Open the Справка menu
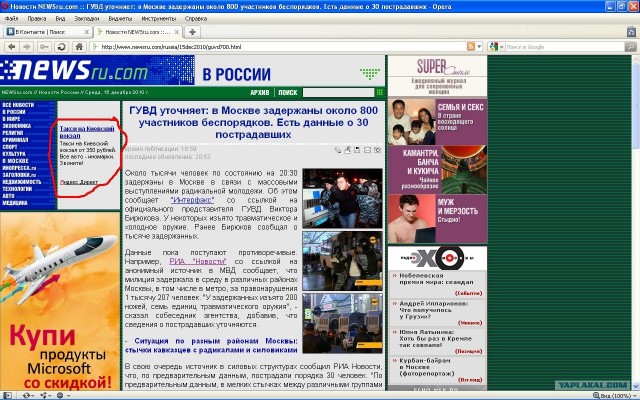The image size is (640, 400). (196, 18)
